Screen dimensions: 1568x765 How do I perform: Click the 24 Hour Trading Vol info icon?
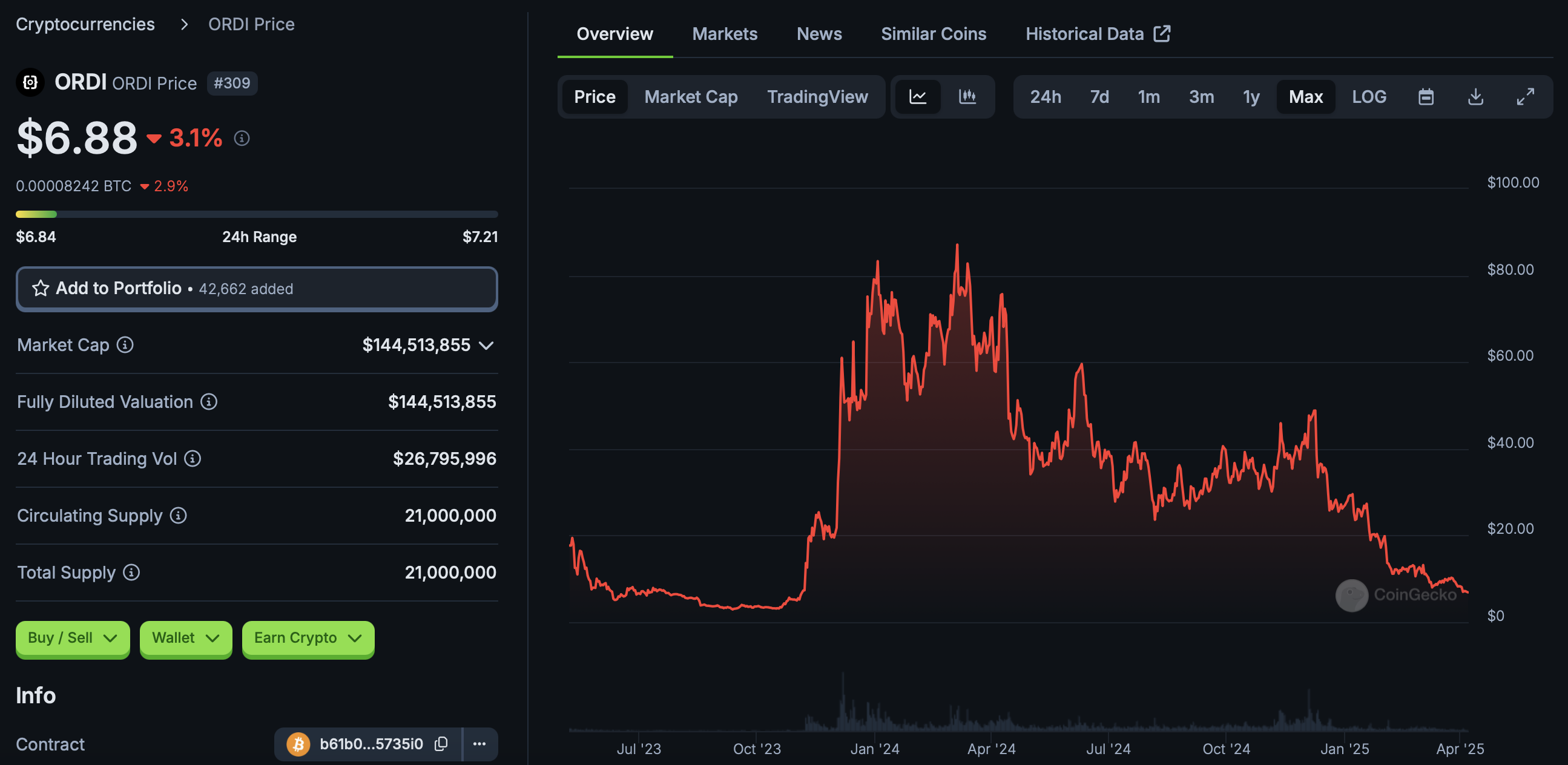pos(193,458)
